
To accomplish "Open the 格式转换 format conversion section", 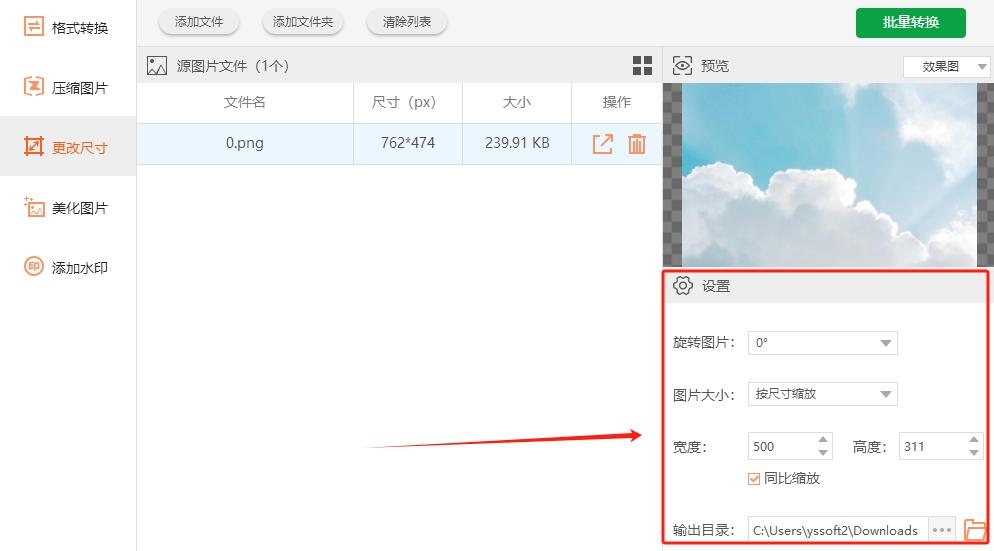I will (x=66, y=27).
